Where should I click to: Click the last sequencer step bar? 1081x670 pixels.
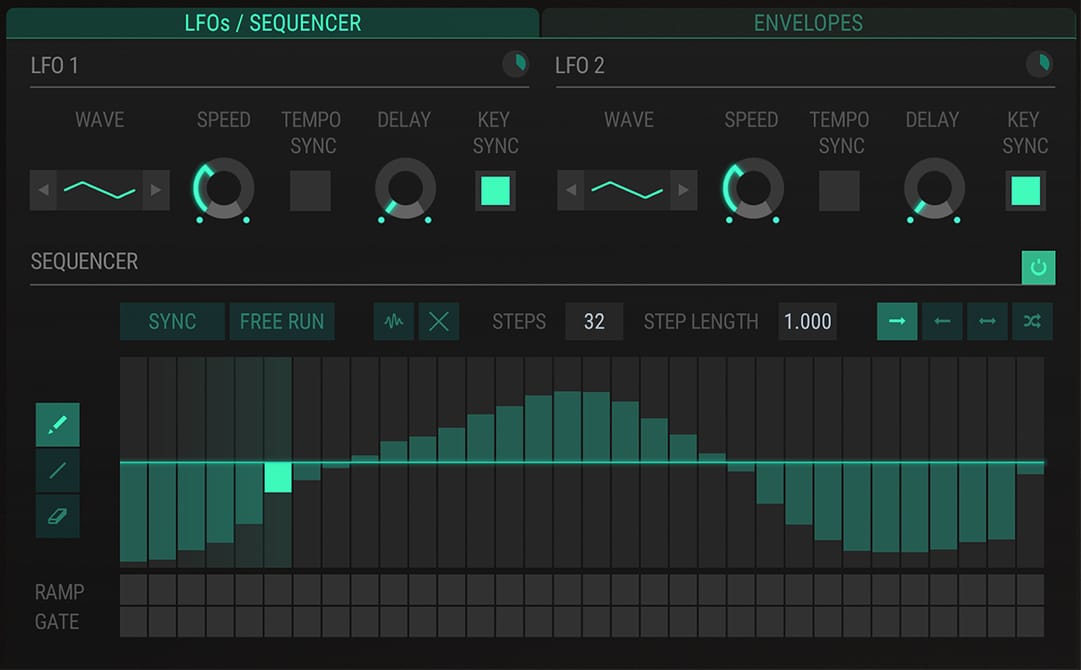(1030, 469)
